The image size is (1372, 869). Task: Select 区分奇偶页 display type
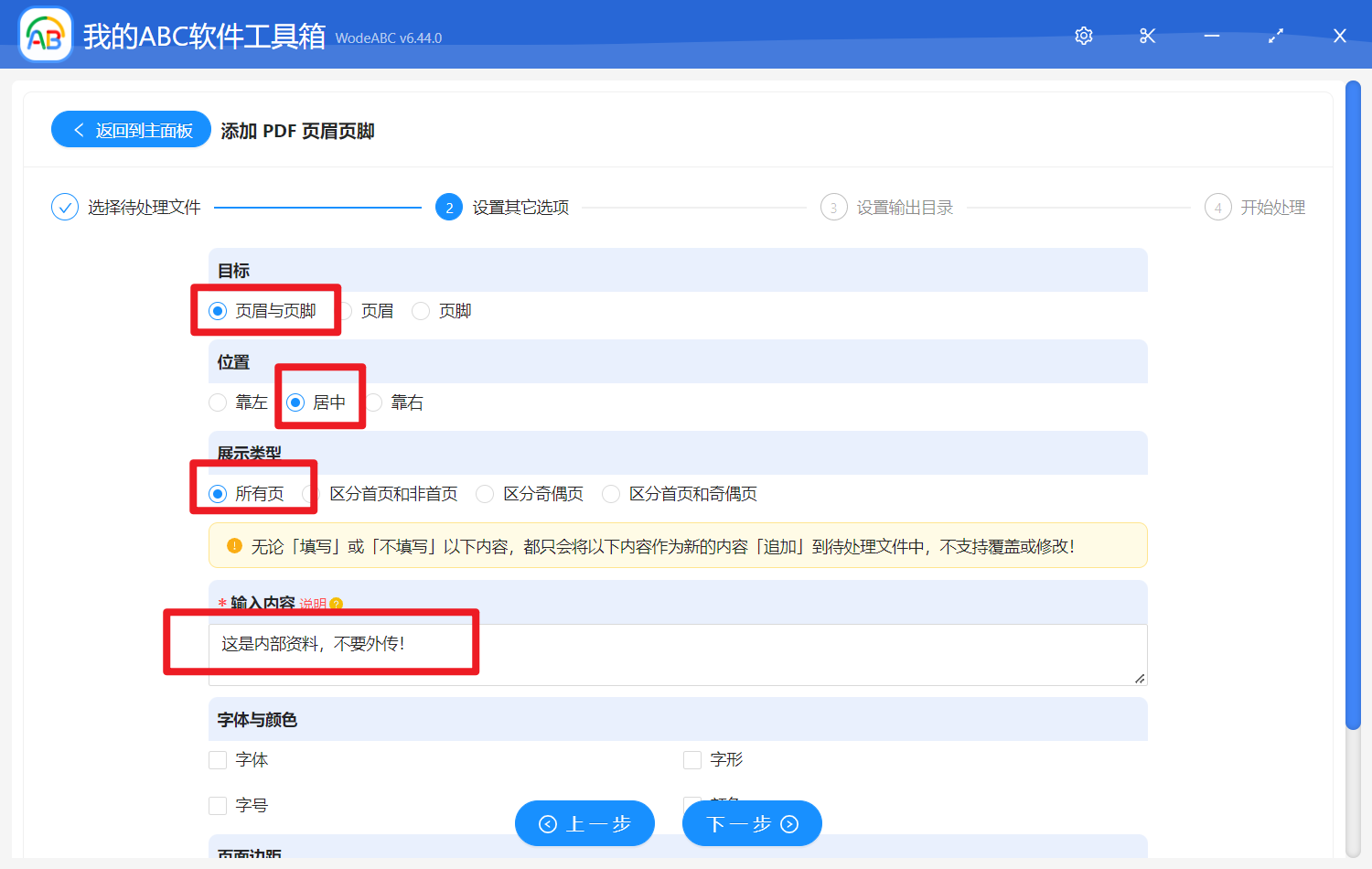(x=485, y=494)
